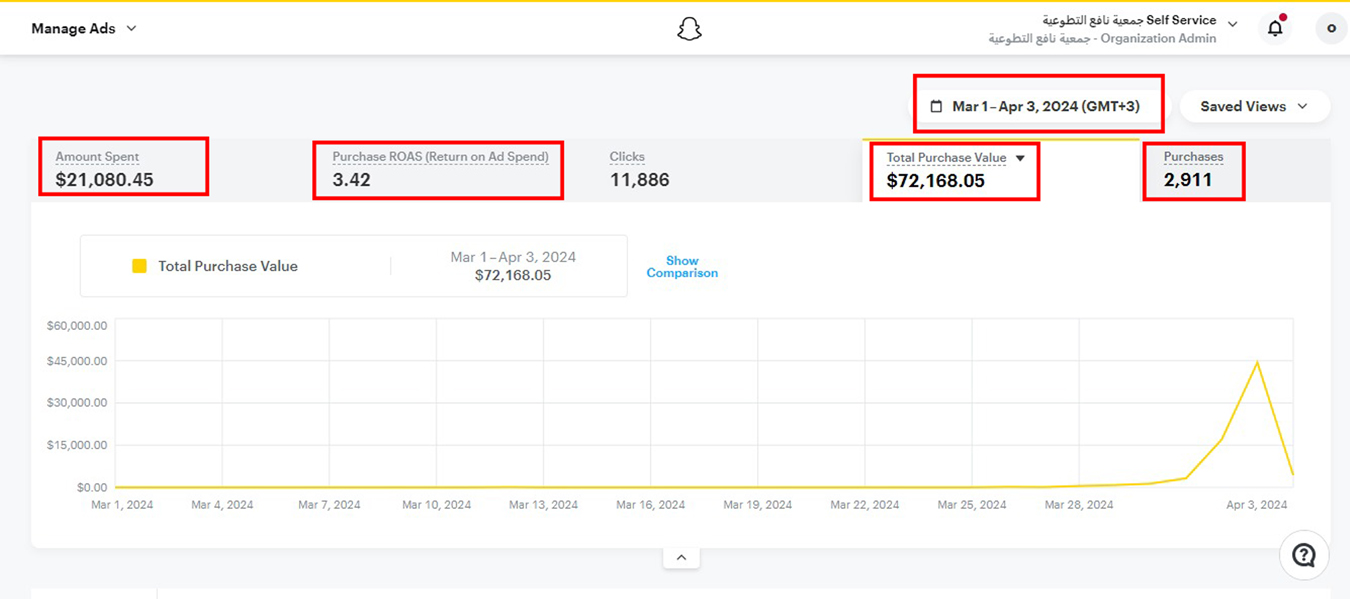1350x599 pixels.
Task: Click the Apr 3, 2024 axis label
Action: coord(1257,505)
